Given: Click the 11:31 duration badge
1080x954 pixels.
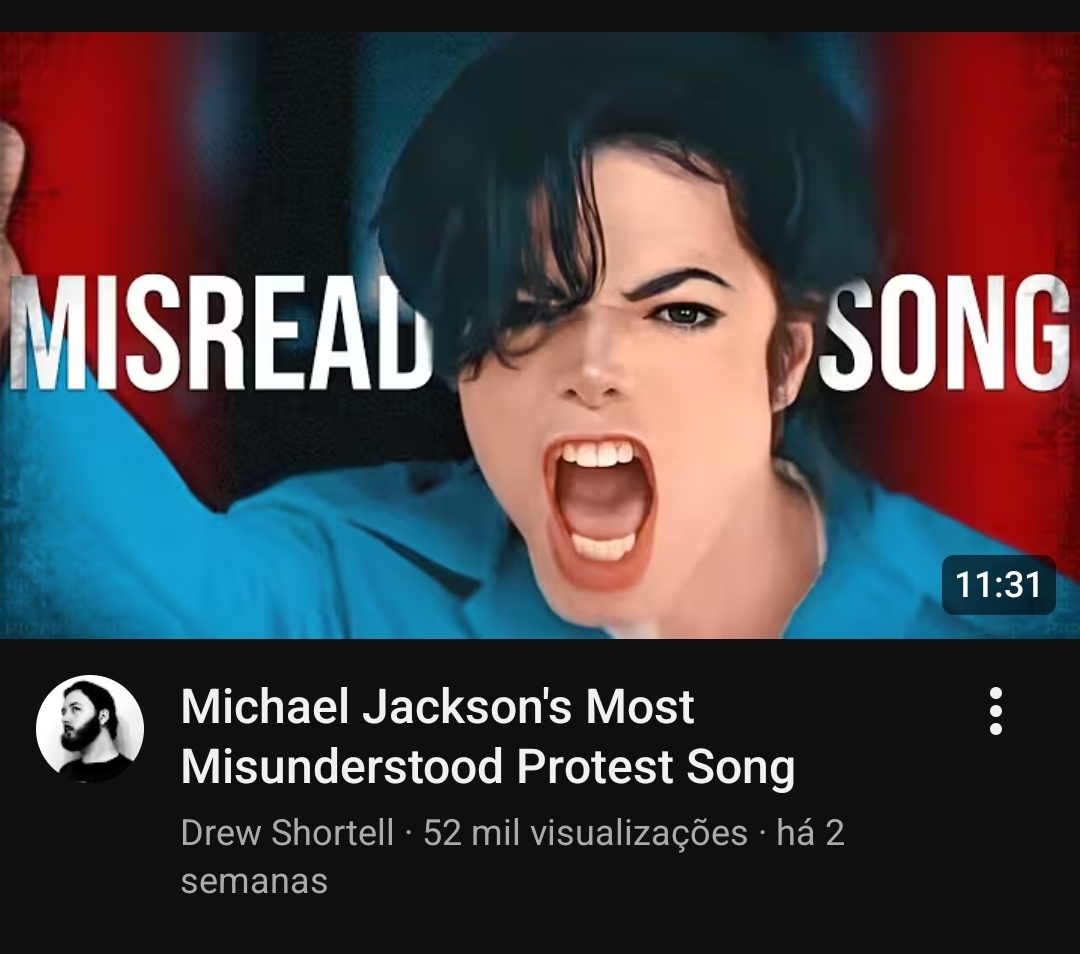Looking at the screenshot, I should [998, 585].
